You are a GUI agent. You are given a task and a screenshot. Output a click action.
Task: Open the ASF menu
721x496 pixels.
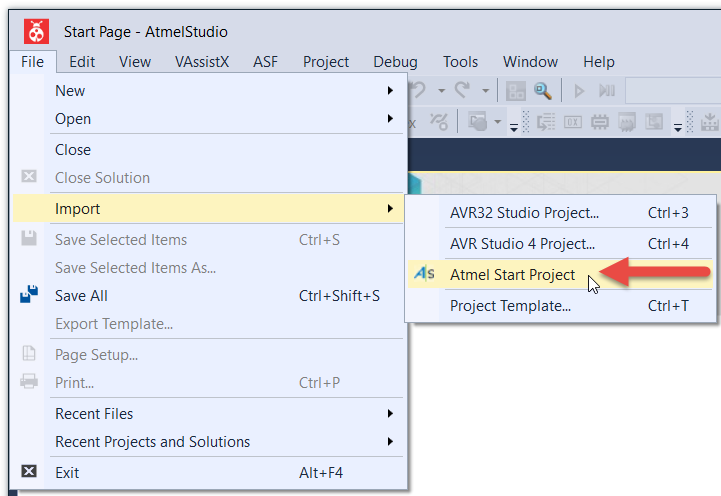coord(266,61)
